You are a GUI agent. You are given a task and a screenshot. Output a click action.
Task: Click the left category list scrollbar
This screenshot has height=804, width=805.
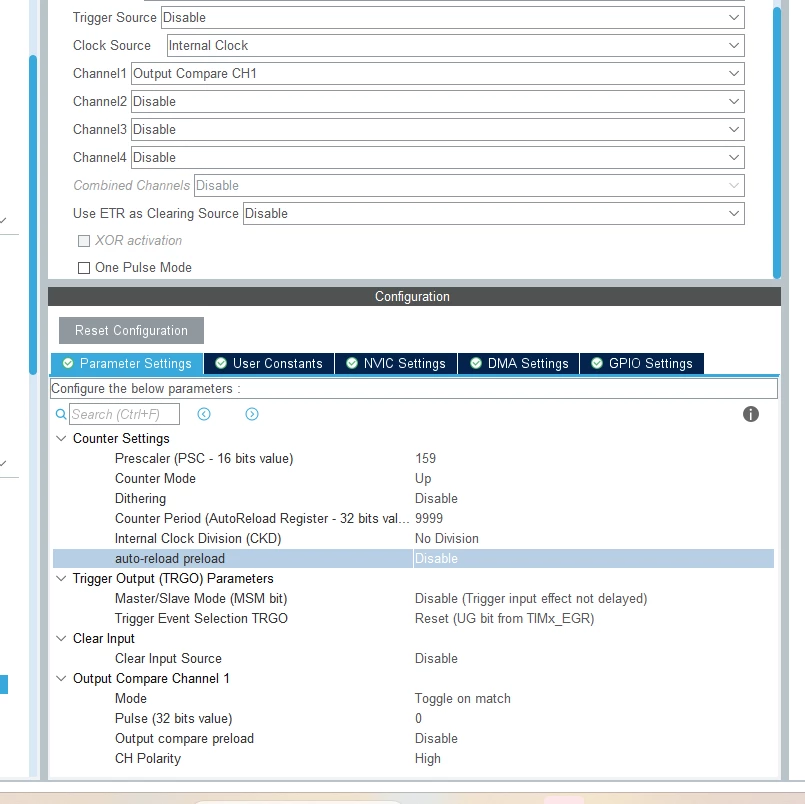pyautogui.click(x=33, y=215)
